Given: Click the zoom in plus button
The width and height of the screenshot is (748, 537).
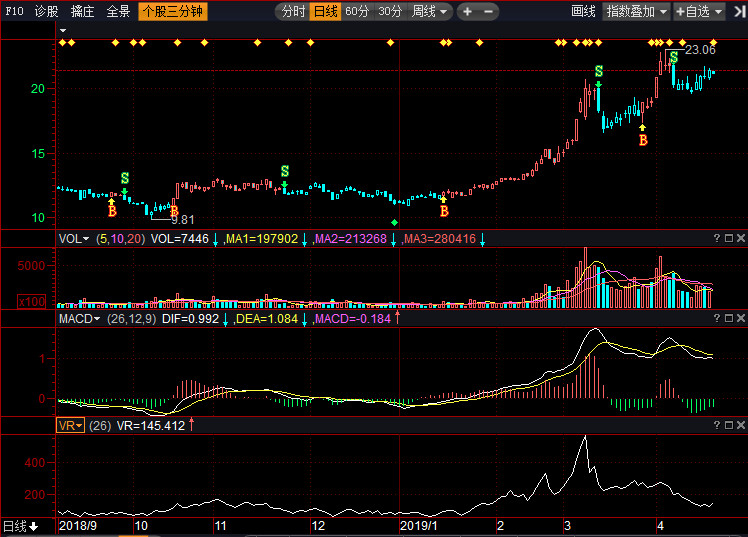Looking at the screenshot, I should (467, 12).
